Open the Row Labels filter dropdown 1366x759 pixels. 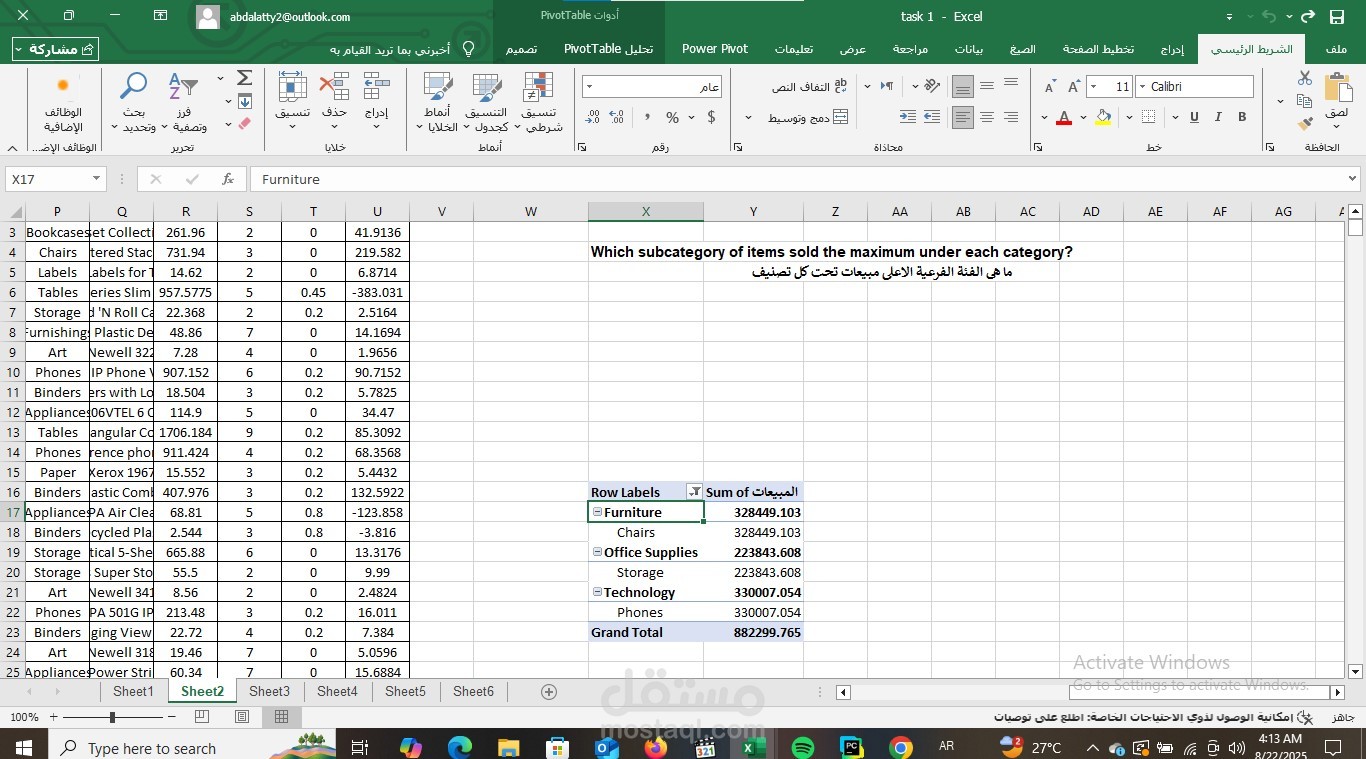tap(694, 492)
